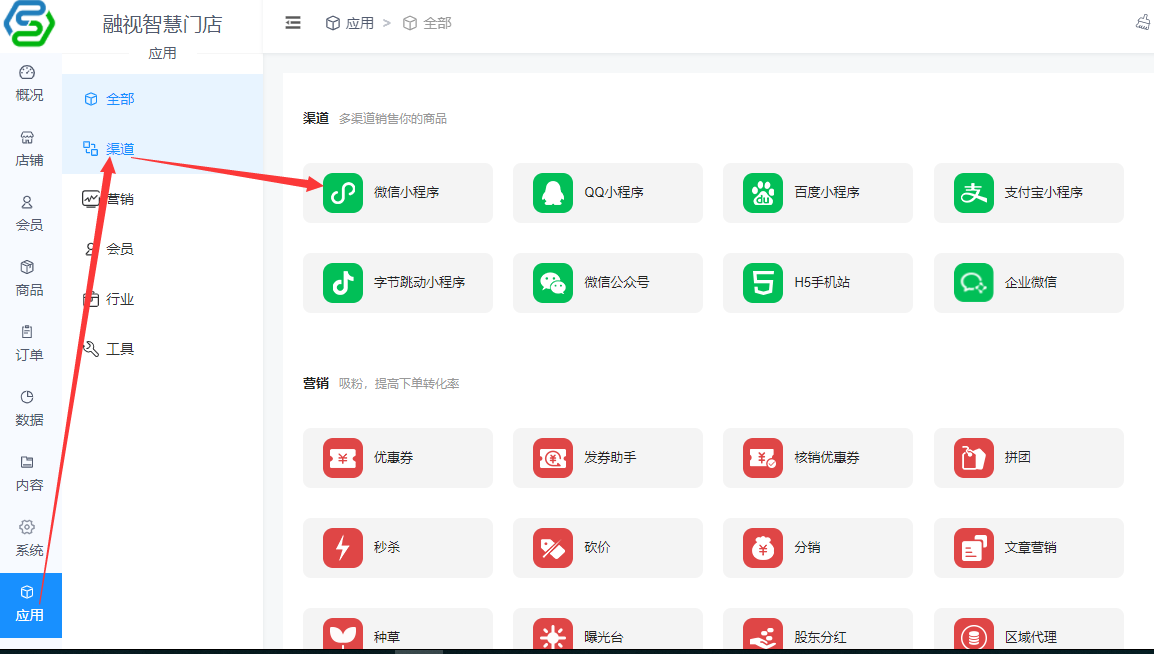Select 会员 in the app submenu
The image size is (1154, 654).
[163, 249]
